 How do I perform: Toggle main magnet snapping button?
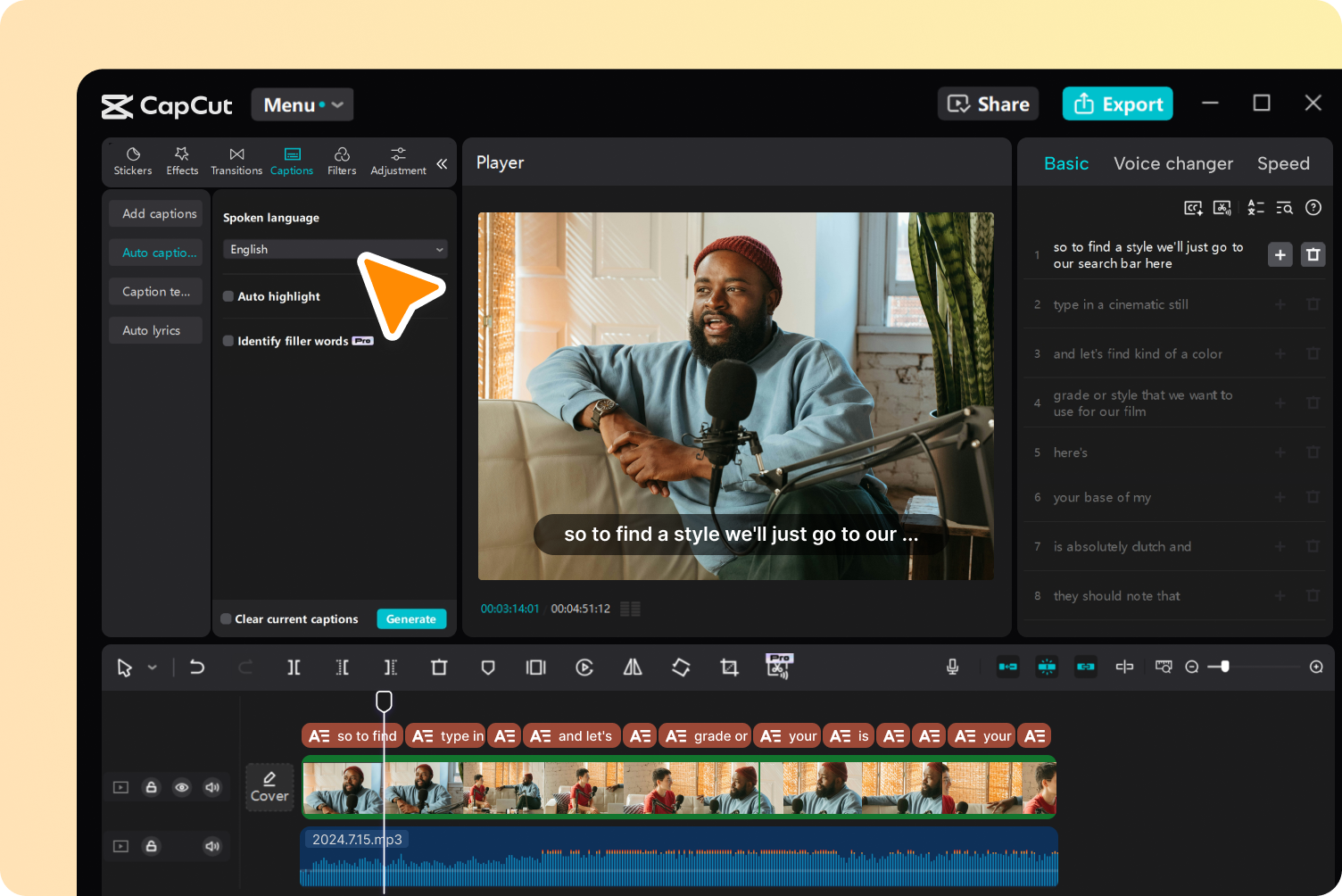point(1007,667)
